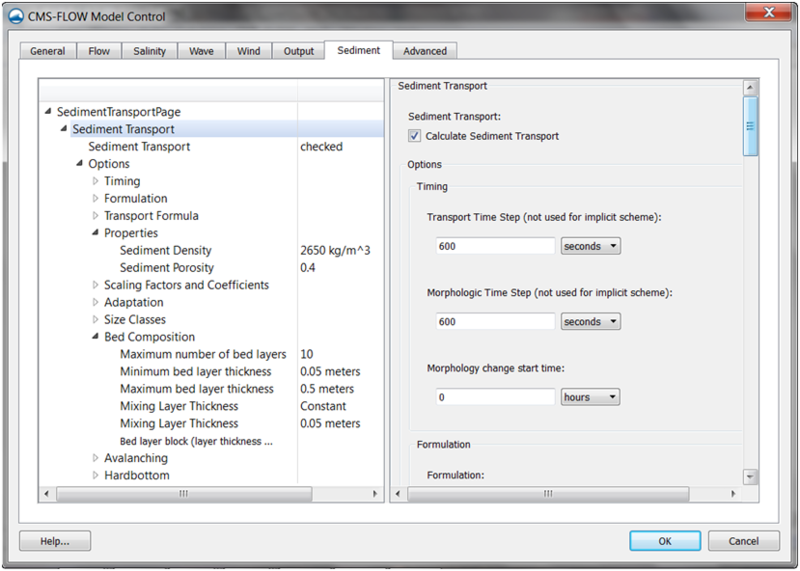This screenshot has width=800, height=571.
Task: Click the Mixing Layer Thickness 'Constant' value
Action: coord(323,406)
